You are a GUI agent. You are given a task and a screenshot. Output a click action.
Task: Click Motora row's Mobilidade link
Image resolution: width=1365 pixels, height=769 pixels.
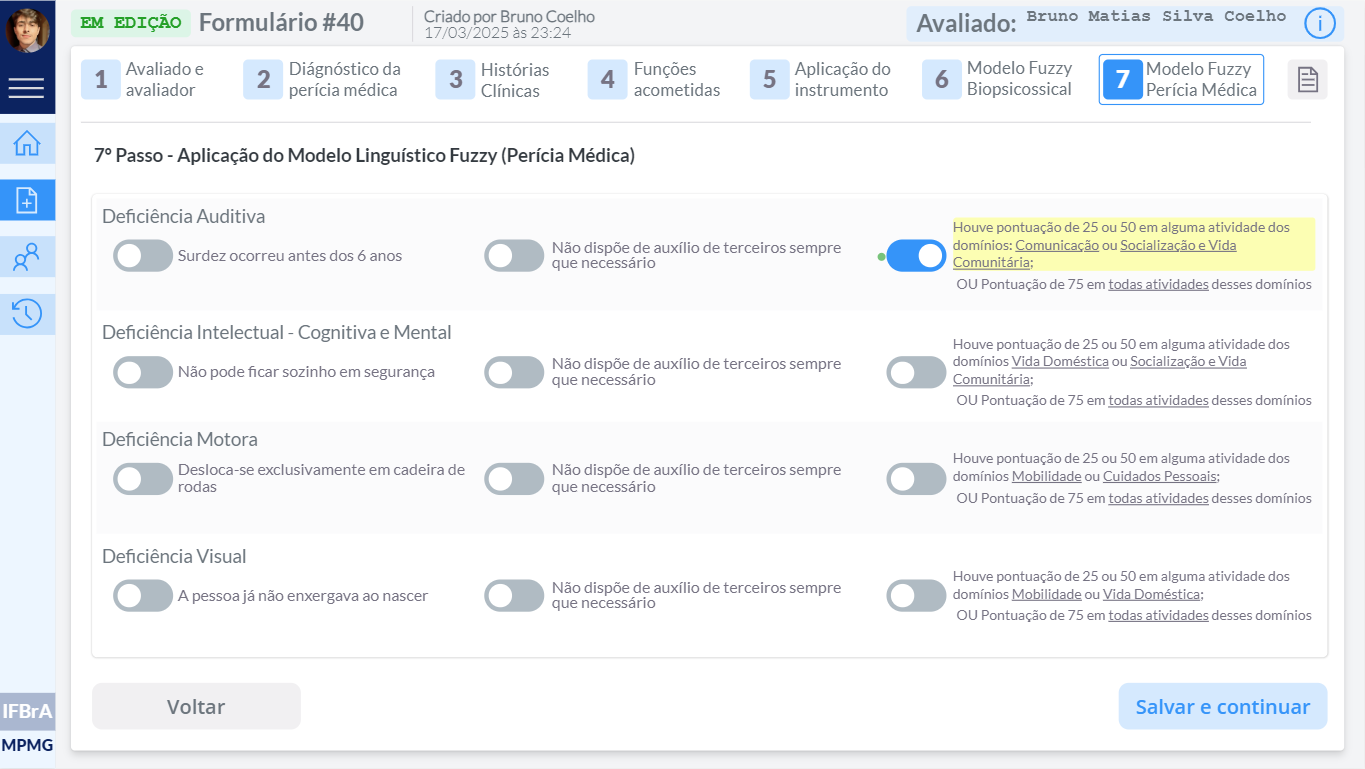click(x=1046, y=476)
